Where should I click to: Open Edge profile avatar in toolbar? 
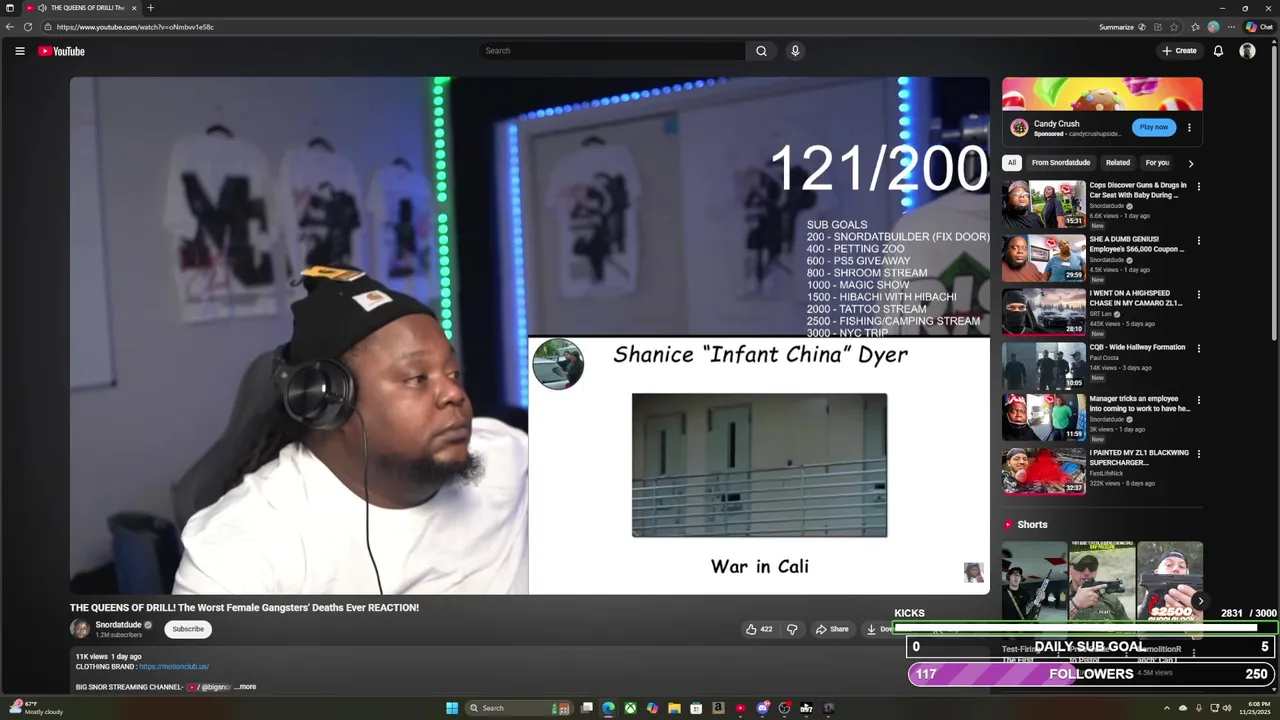1213,27
